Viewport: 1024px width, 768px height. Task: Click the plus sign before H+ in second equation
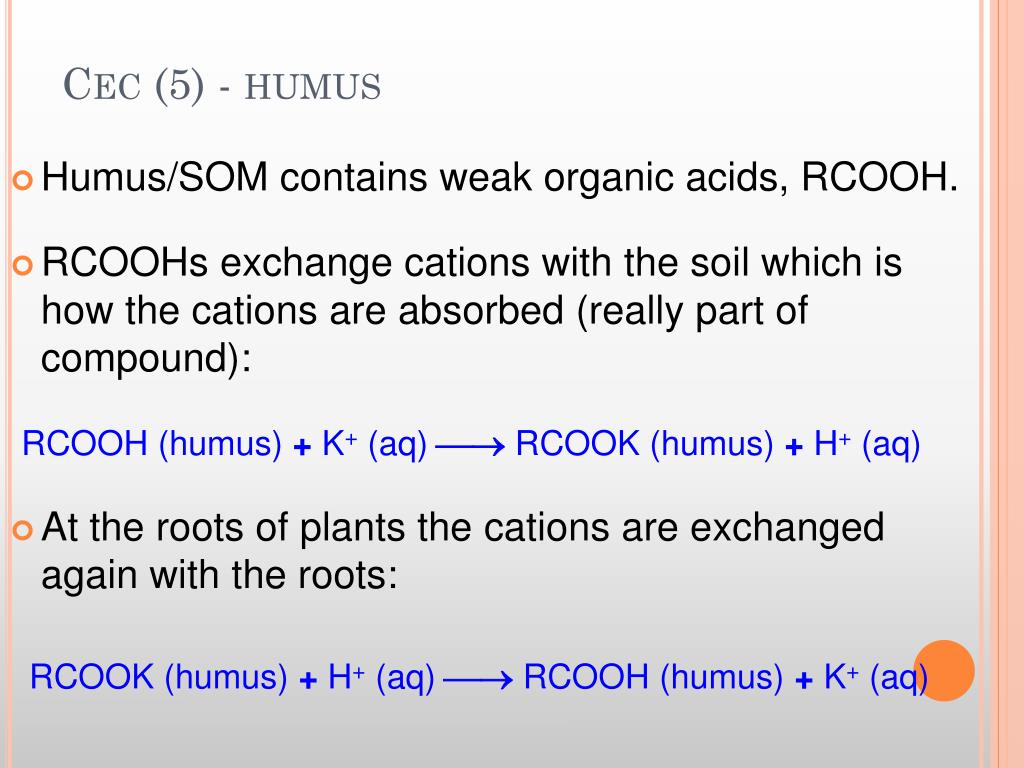pos(308,680)
